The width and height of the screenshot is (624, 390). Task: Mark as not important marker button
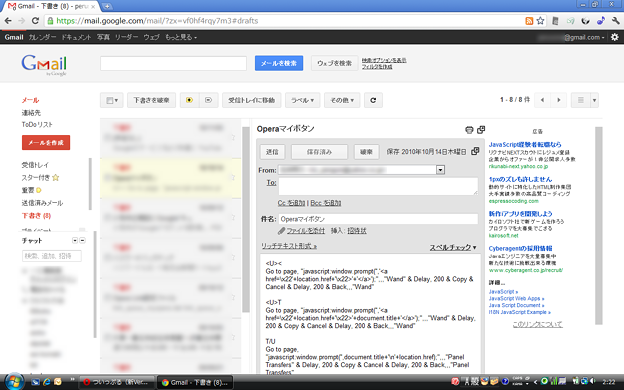[209, 100]
